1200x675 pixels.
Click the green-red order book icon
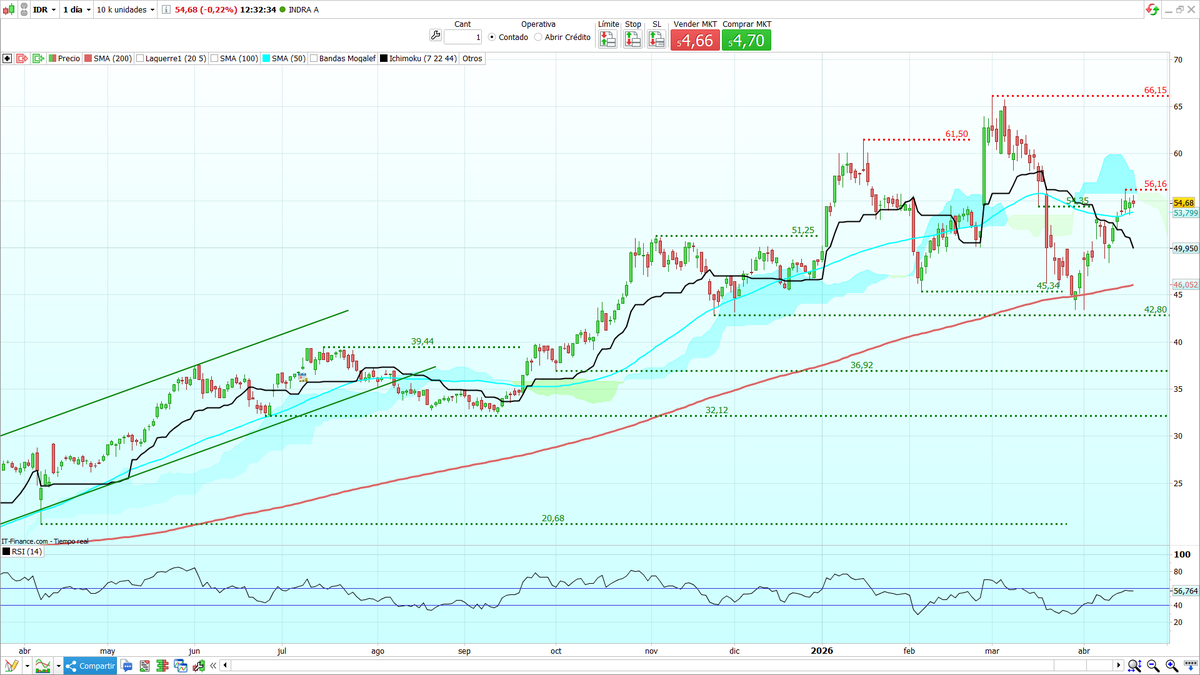162,666
